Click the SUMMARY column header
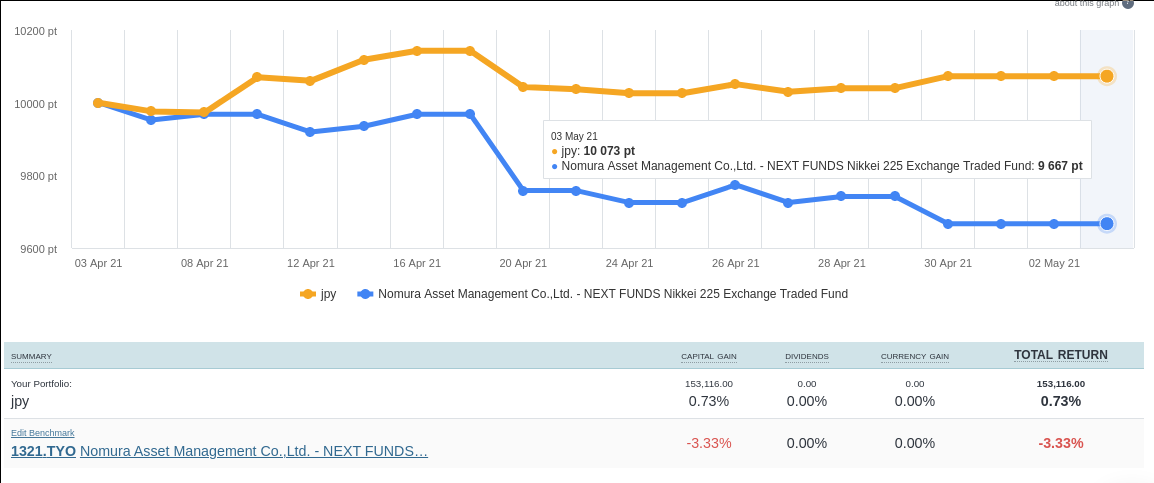Screen dimensions: 1154x483 pyautogui.click(x=31, y=357)
